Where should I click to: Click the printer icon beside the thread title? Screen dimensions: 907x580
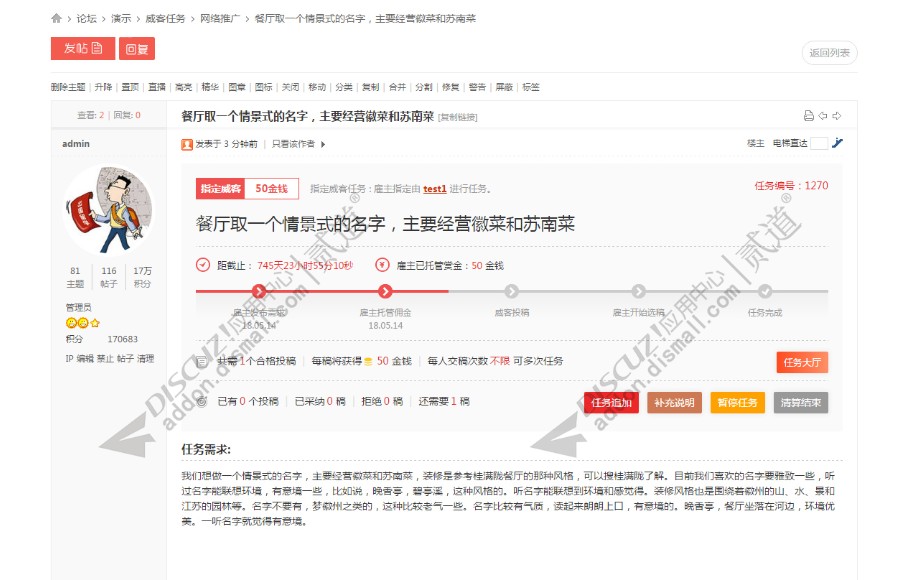coord(809,116)
